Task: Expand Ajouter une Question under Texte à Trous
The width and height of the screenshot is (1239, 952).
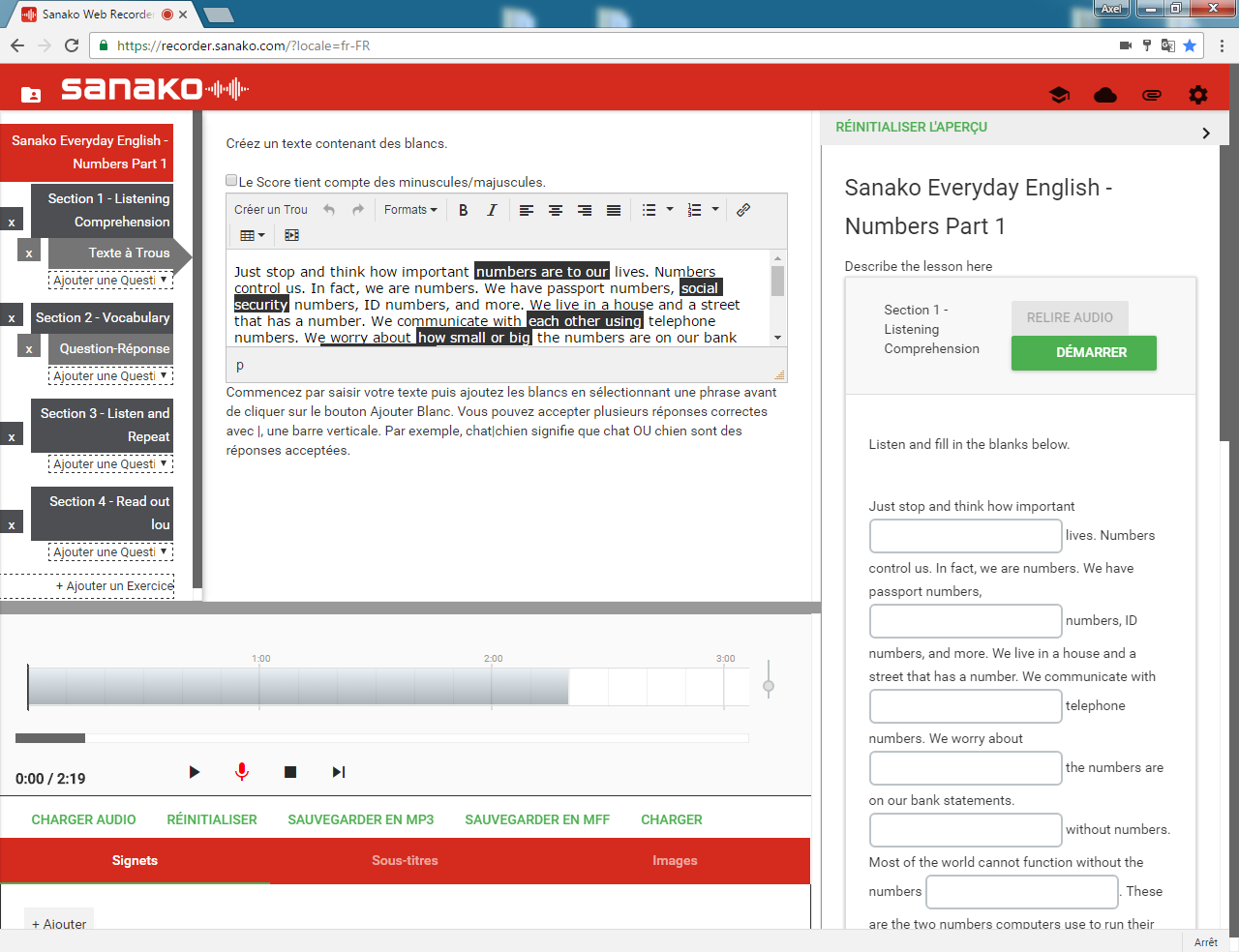Action: click(110, 281)
